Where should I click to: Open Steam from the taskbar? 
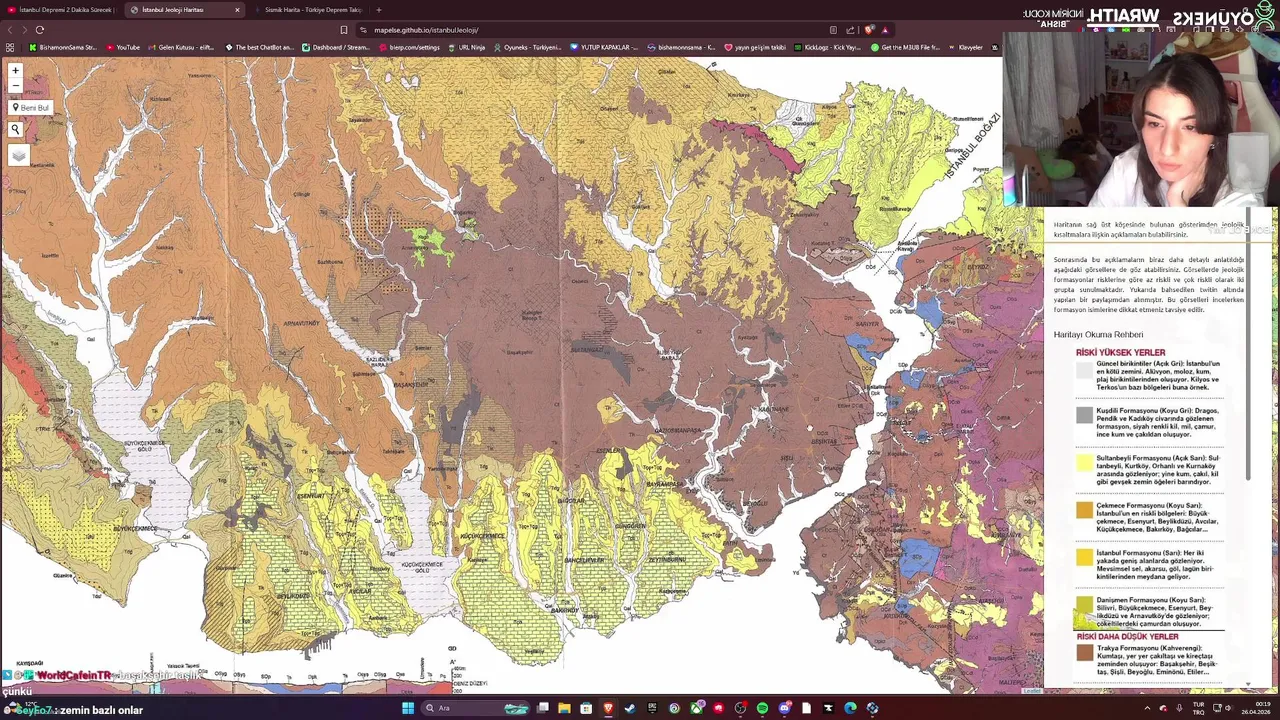click(x=630, y=708)
